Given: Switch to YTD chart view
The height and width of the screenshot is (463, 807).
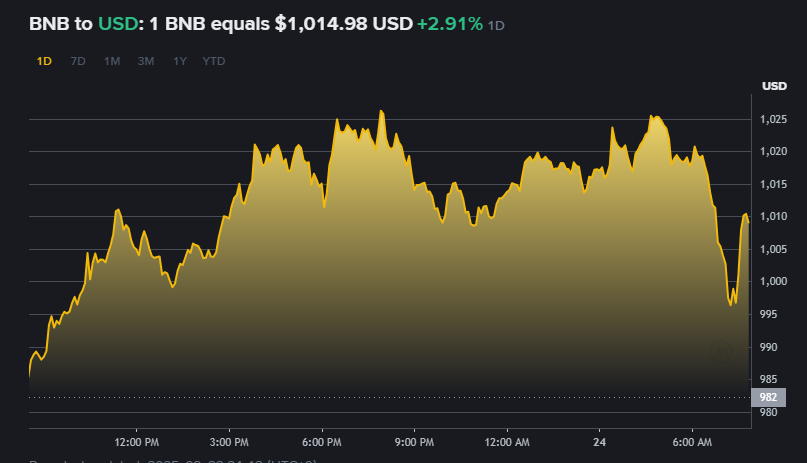Looking at the screenshot, I should tap(214, 61).
